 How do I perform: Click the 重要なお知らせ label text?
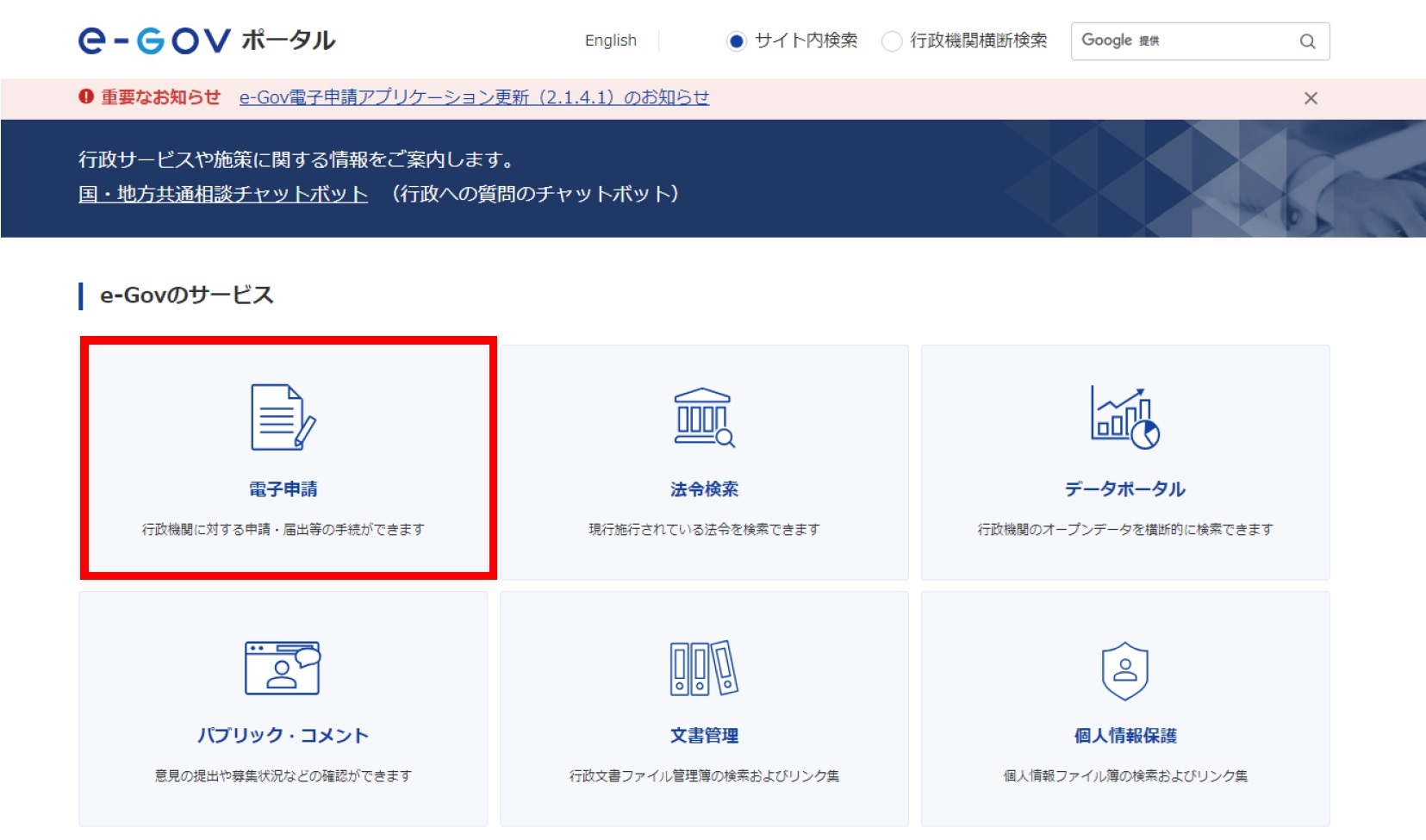pos(160,97)
